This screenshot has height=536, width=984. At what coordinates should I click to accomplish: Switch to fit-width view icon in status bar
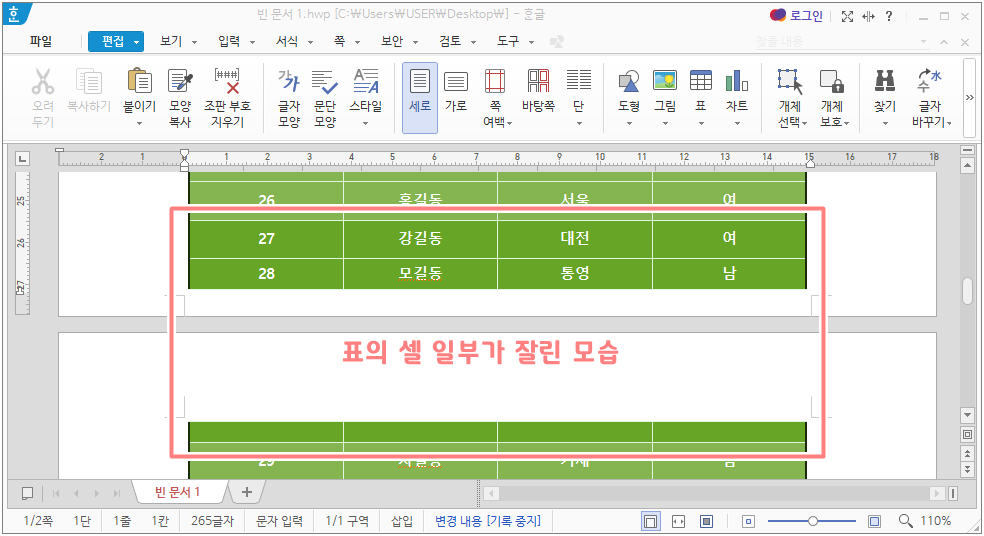click(x=678, y=521)
